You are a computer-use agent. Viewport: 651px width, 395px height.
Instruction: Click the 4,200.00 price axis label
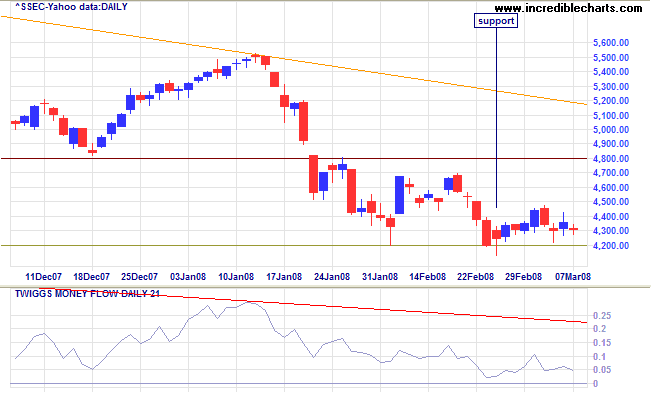pyautogui.click(x=611, y=245)
